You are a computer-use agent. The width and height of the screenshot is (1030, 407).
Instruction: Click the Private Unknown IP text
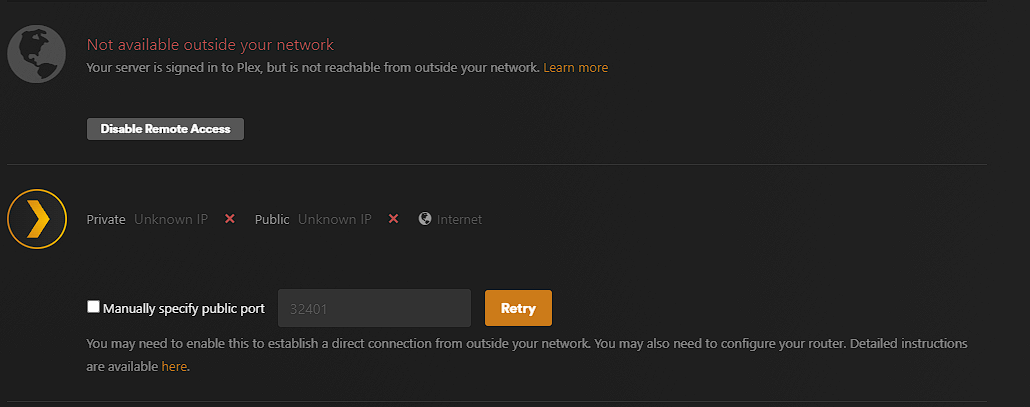click(x=171, y=219)
